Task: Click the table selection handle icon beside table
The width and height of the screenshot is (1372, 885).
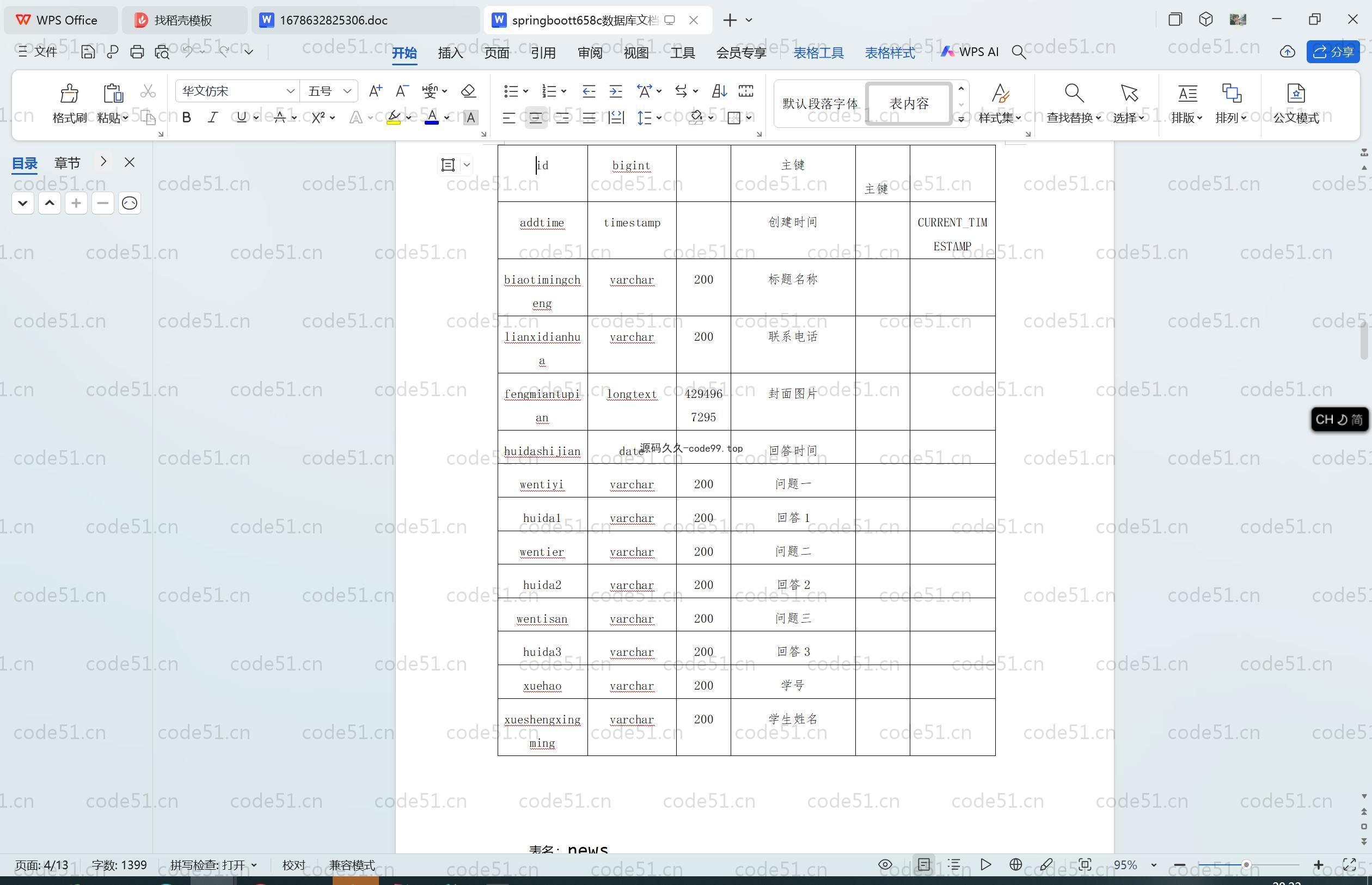Action: (x=448, y=165)
